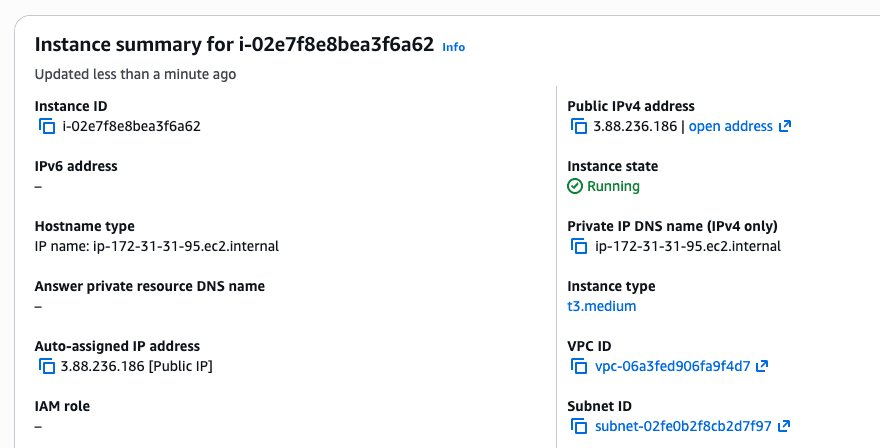Screen dimensions: 880x448
Task: Copy the Public IPv4 address
Action: coord(578,126)
